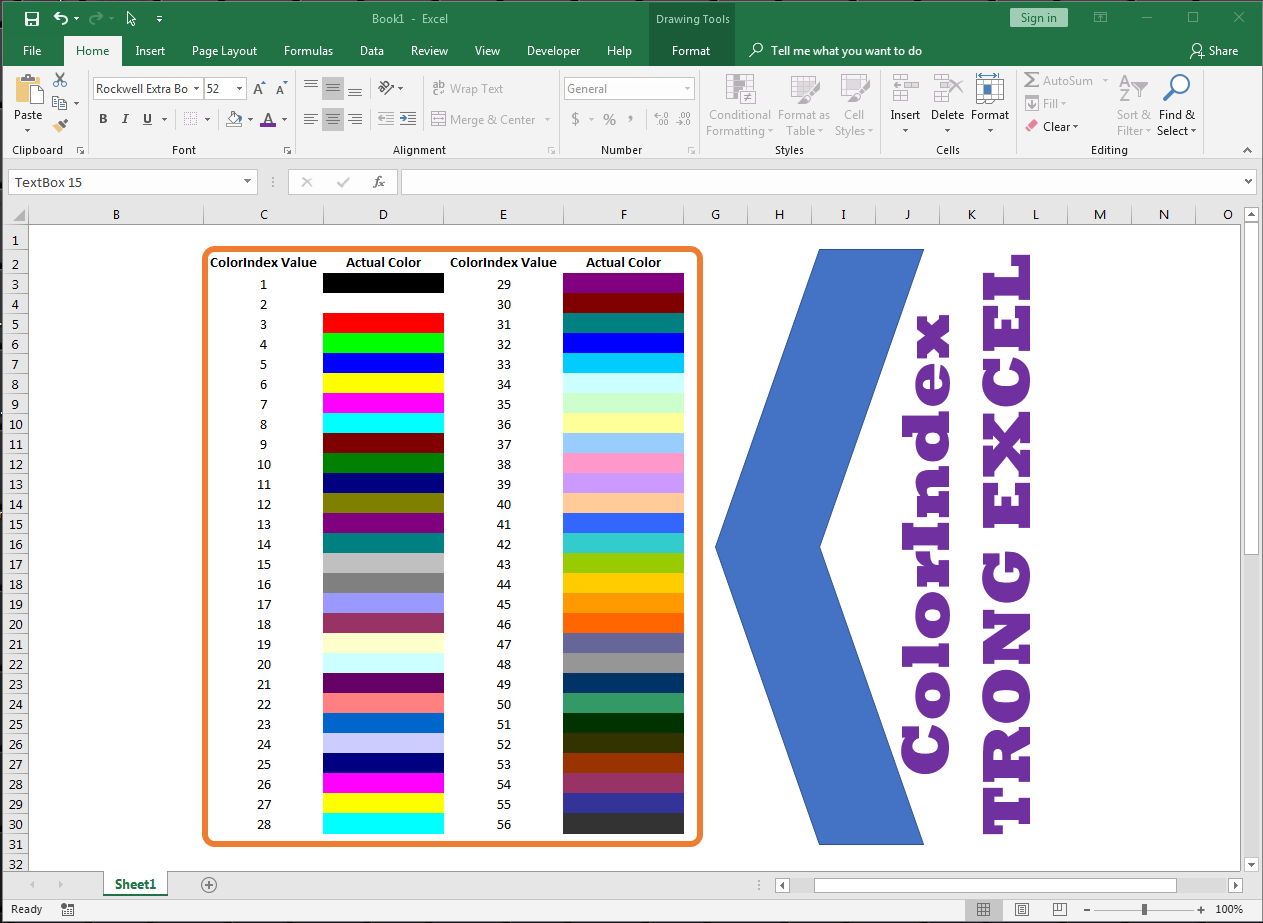Switch to the Page Layout tab
Screen dimensions: 1263x923
[x=224, y=51]
